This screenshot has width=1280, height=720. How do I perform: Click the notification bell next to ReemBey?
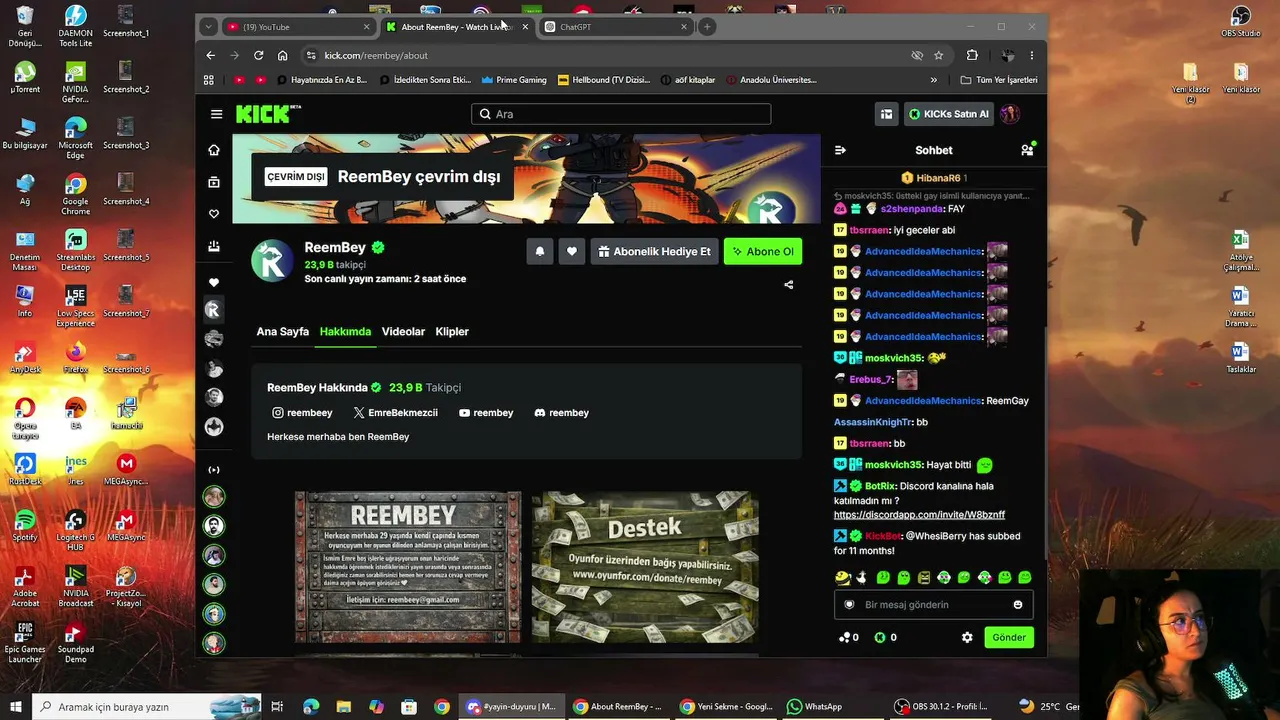click(x=540, y=251)
